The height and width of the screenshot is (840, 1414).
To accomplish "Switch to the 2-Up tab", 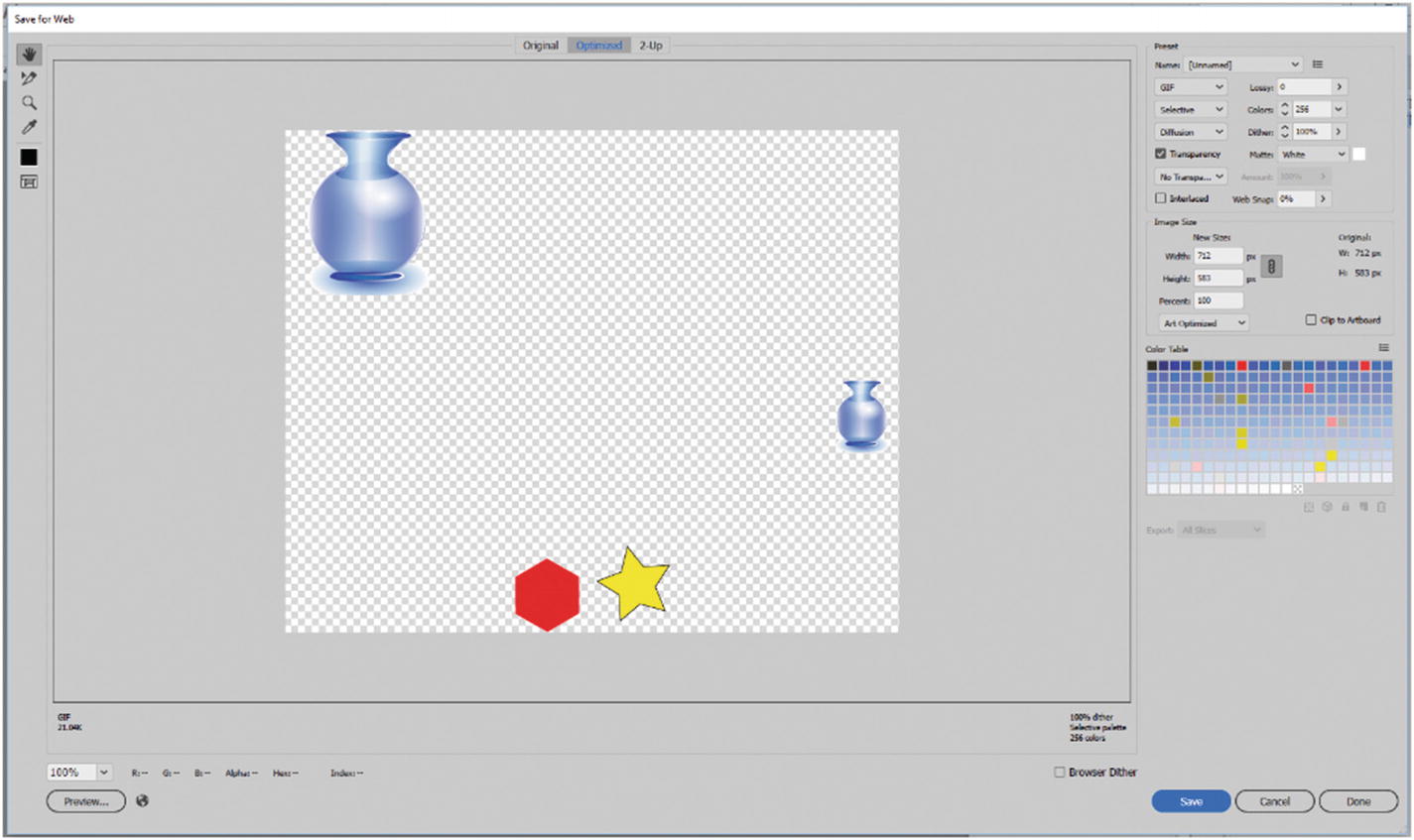I will (651, 46).
